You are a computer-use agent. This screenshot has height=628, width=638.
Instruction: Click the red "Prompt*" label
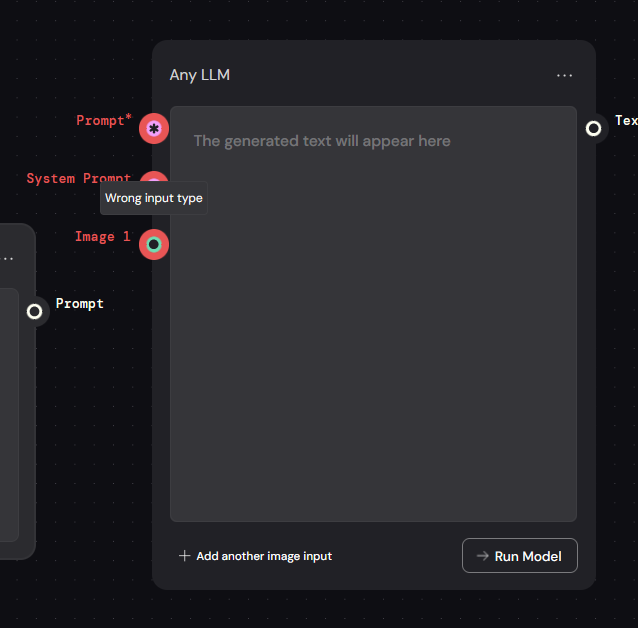pyautogui.click(x=104, y=121)
